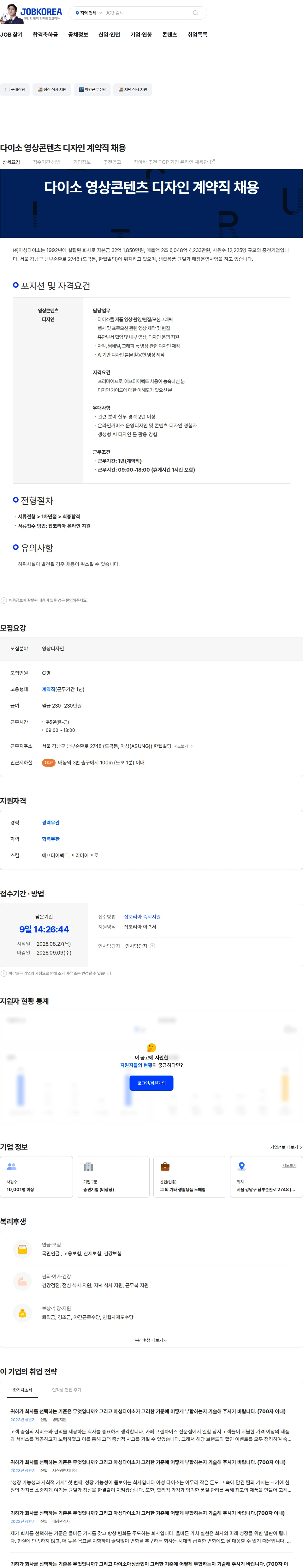Select the 상세요강 tab

11,162
